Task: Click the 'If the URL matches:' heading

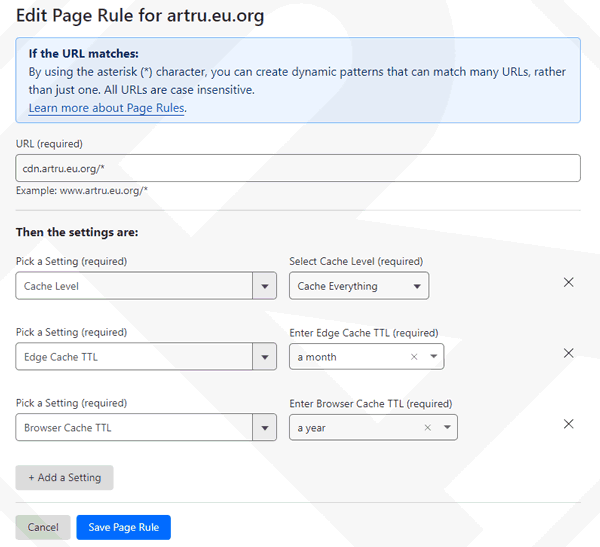Action: [x=83, y=54]
